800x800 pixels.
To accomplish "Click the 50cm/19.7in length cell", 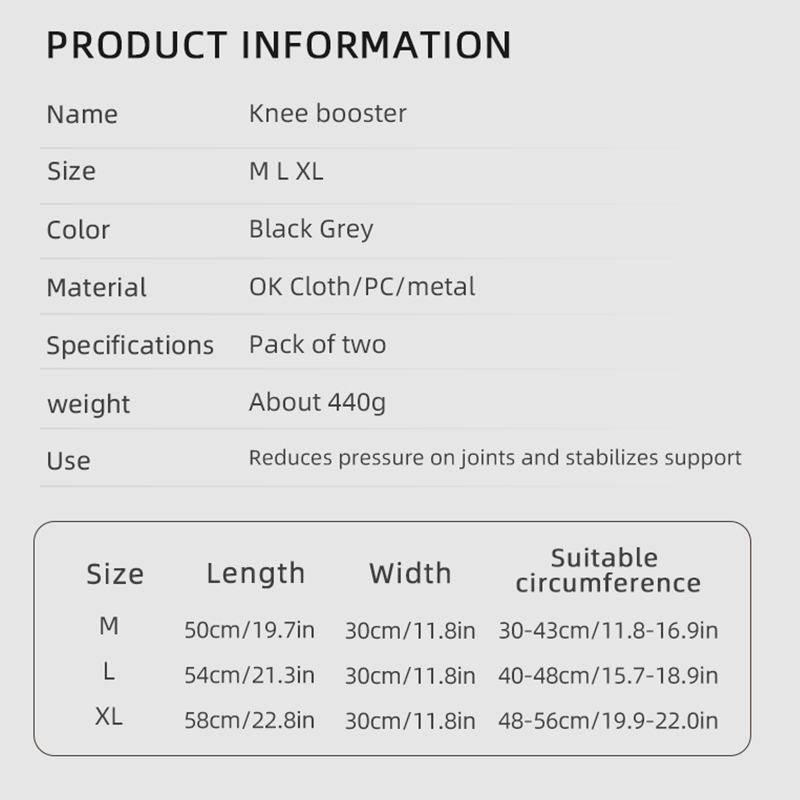I will click(249, 630).
